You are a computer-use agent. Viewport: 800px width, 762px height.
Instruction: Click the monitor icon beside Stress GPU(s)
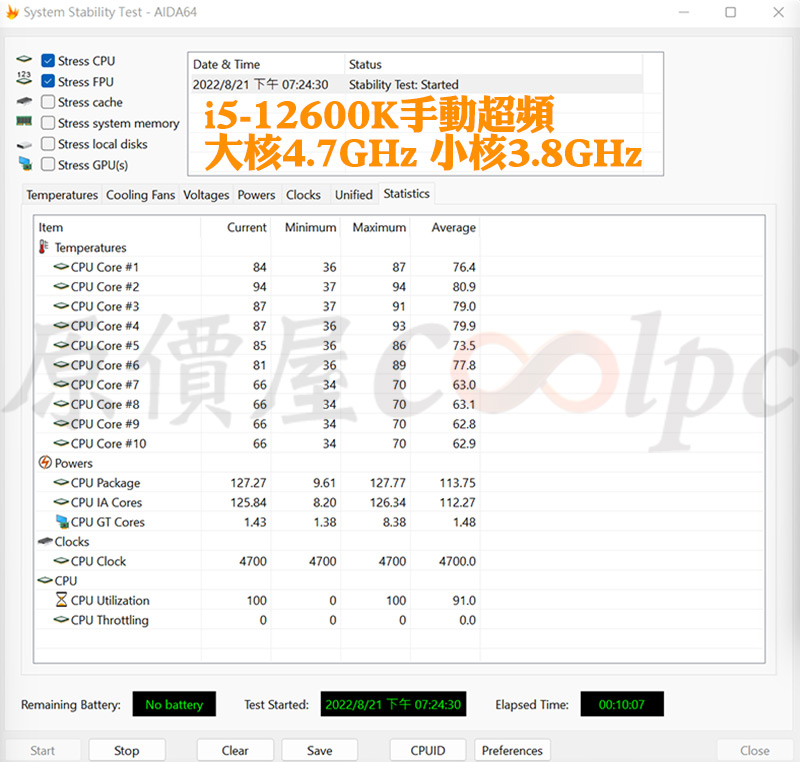25,163
